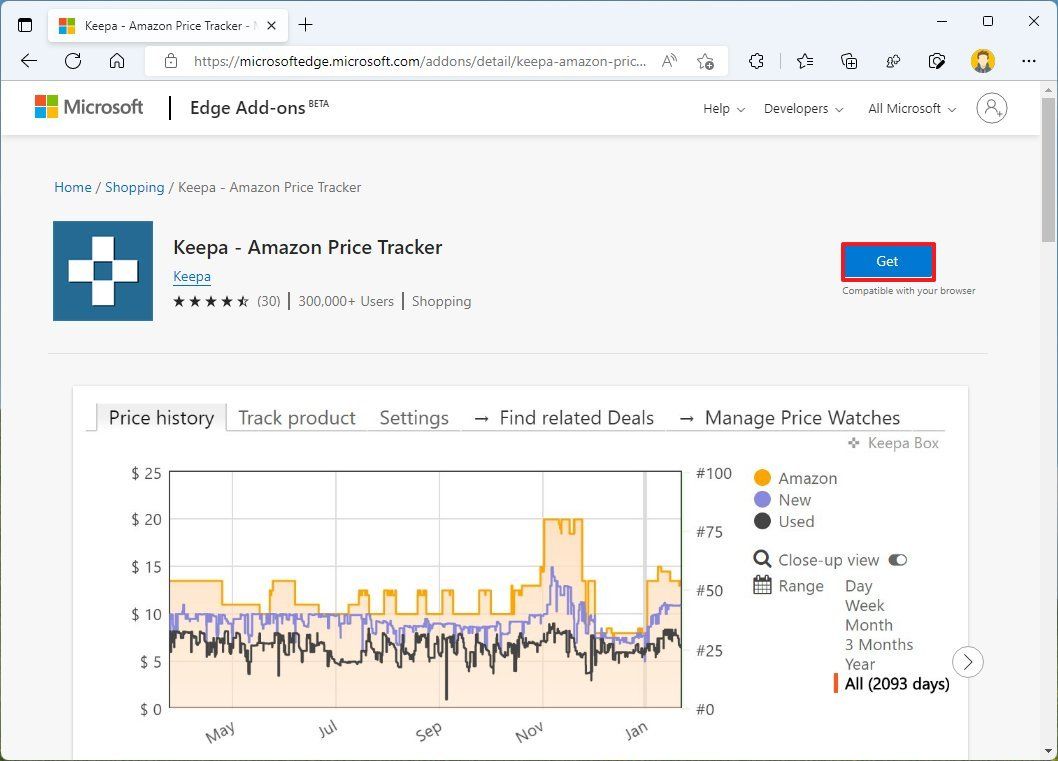Image resolution: width=1058 pixels, height=761 pixels.
Task: Expand the Help dropdown
Action: point(722,109)
